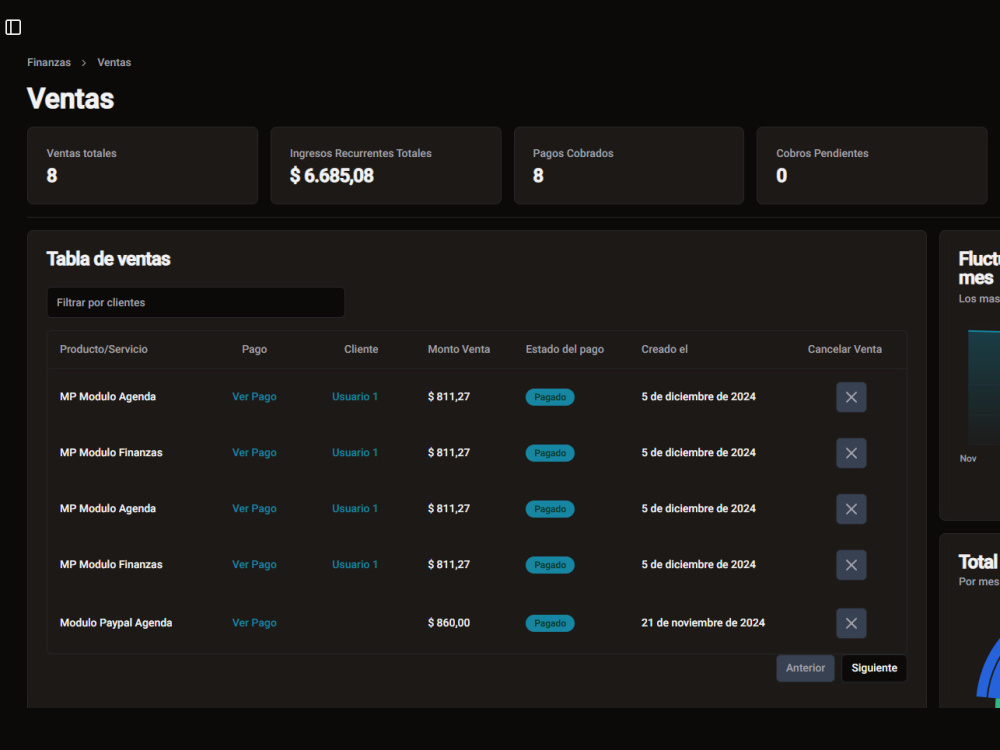
Task: Cancel the first MP Modulo Agenda sale
Action: click(x=851, y=397)
